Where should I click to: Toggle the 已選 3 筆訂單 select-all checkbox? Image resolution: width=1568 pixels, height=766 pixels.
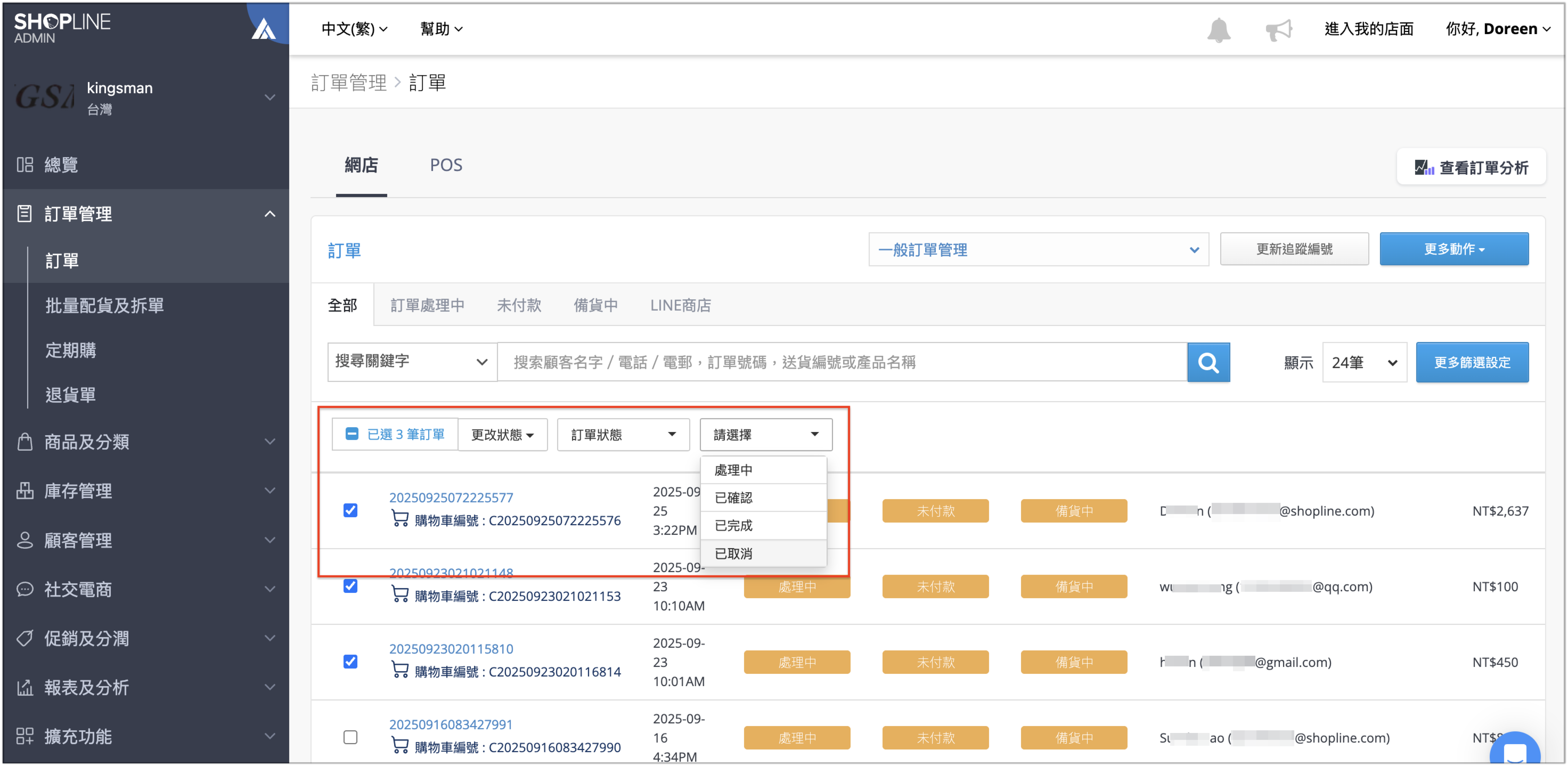coord(351,434)
